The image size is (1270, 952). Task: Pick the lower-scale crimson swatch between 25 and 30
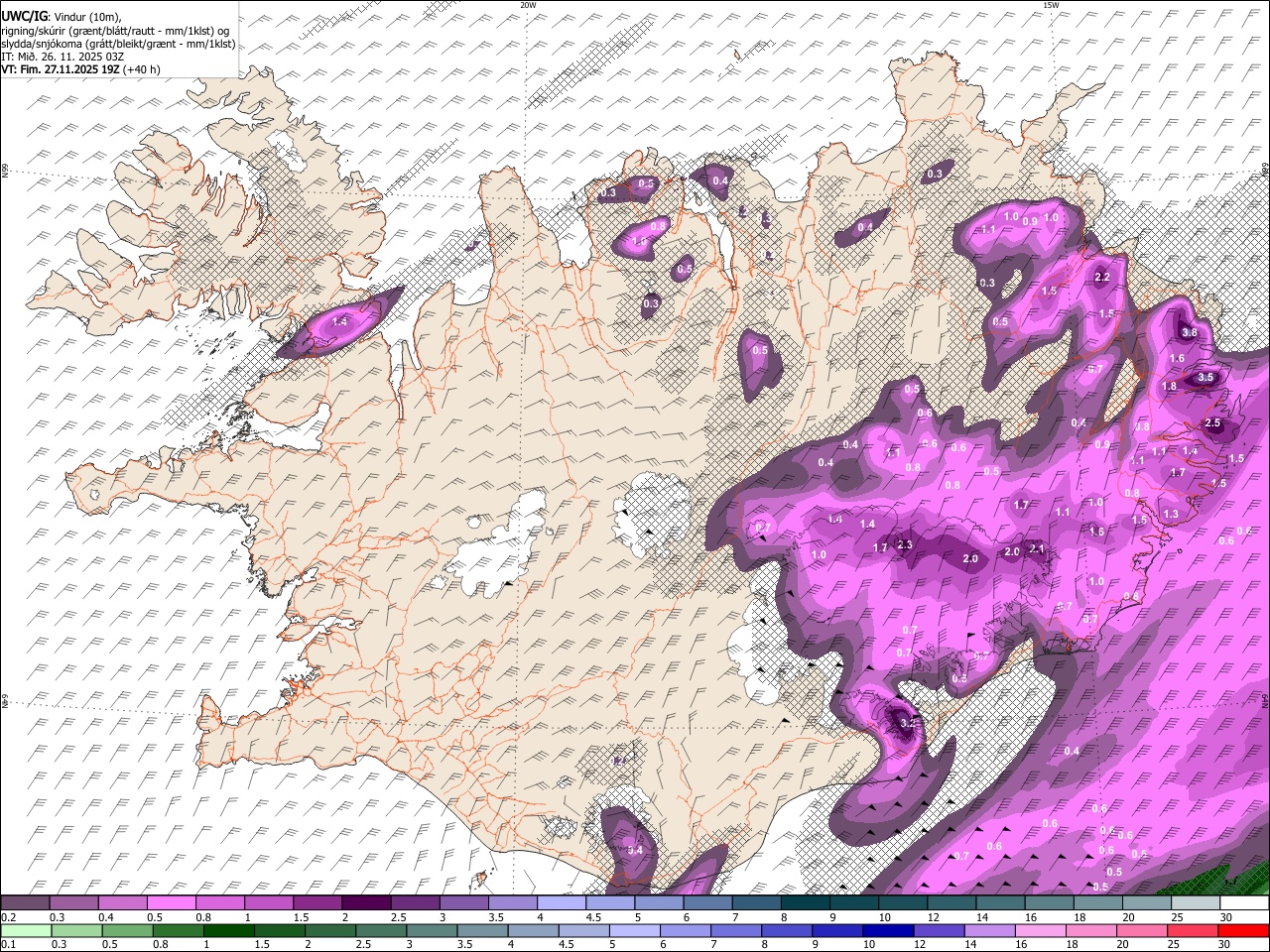[x=1192, y=930]
